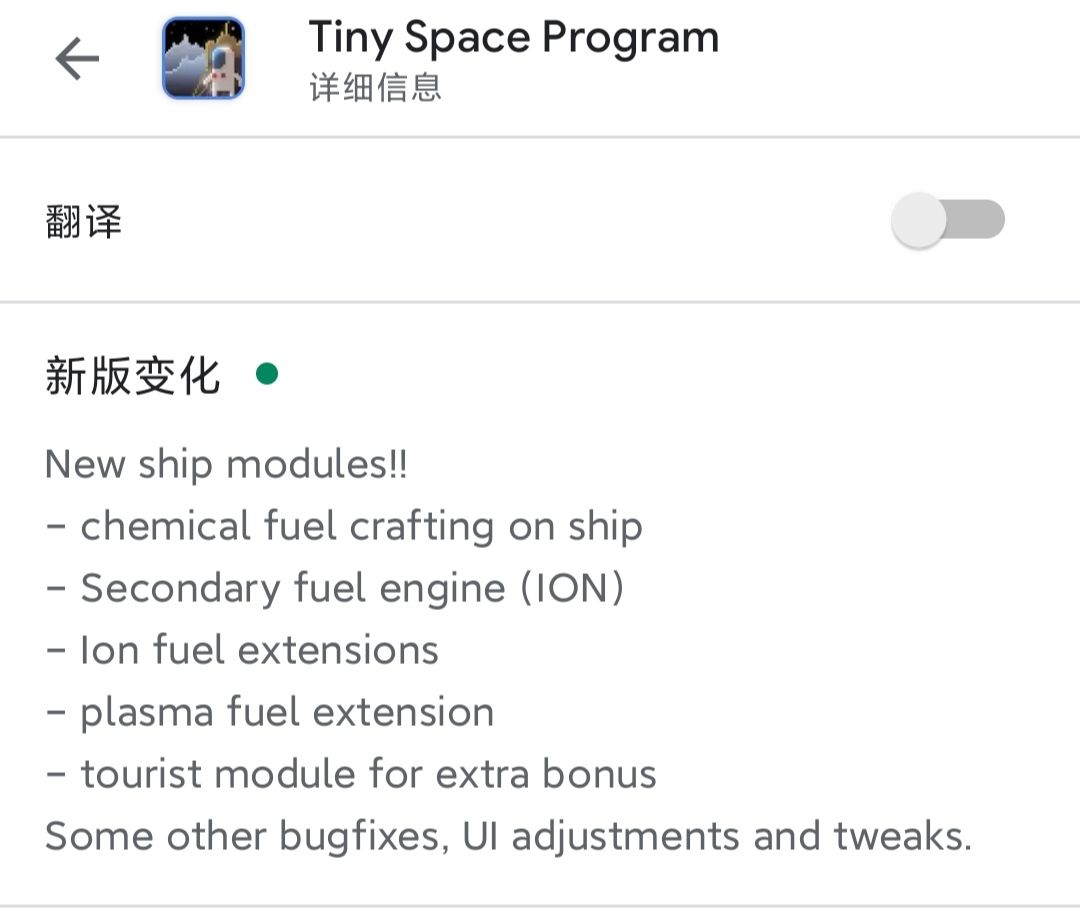Tap 'tourist module for extra bonus'
The image size is (1080, 912).
coord(368,775)
